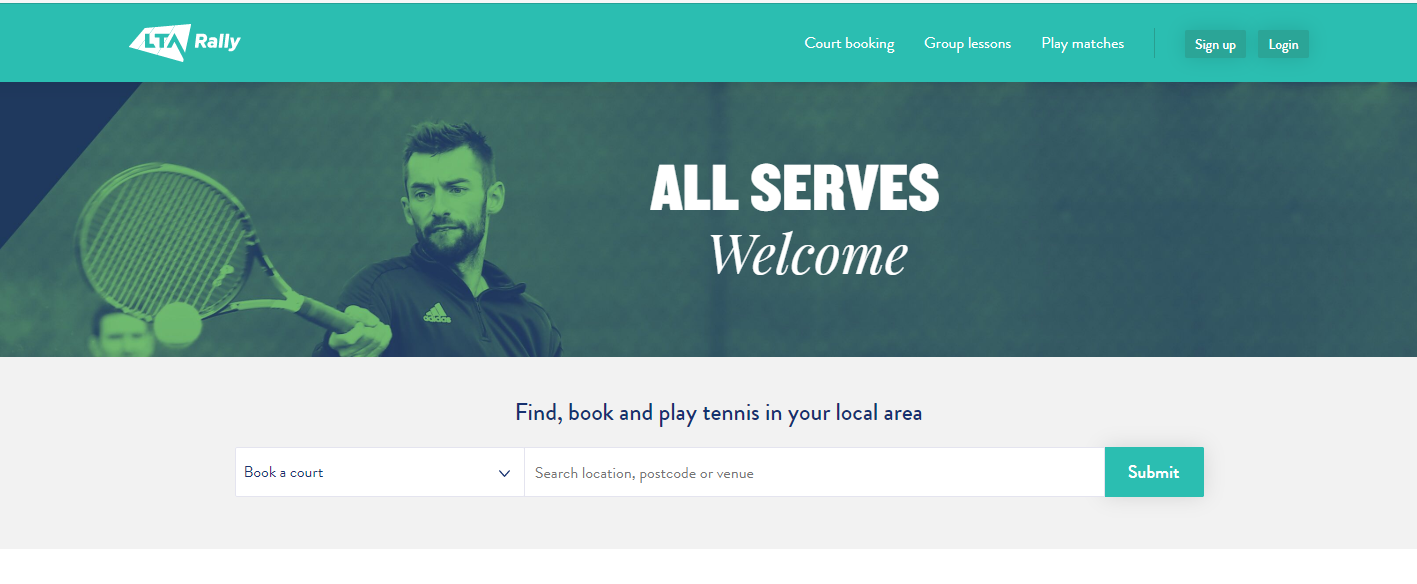Click the Find, book and play tennis heading

718,412
